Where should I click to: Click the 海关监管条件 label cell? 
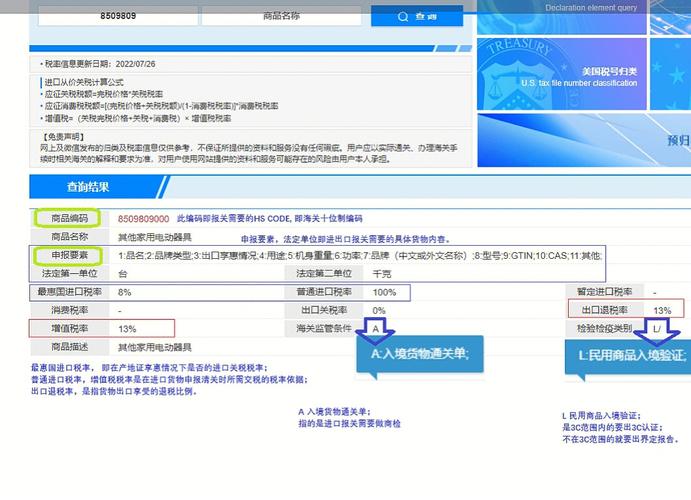(324, 329)
